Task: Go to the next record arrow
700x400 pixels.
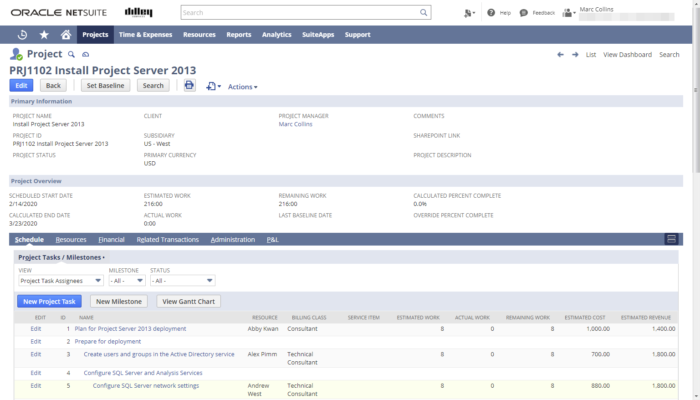Action: [x=575, y=54]
